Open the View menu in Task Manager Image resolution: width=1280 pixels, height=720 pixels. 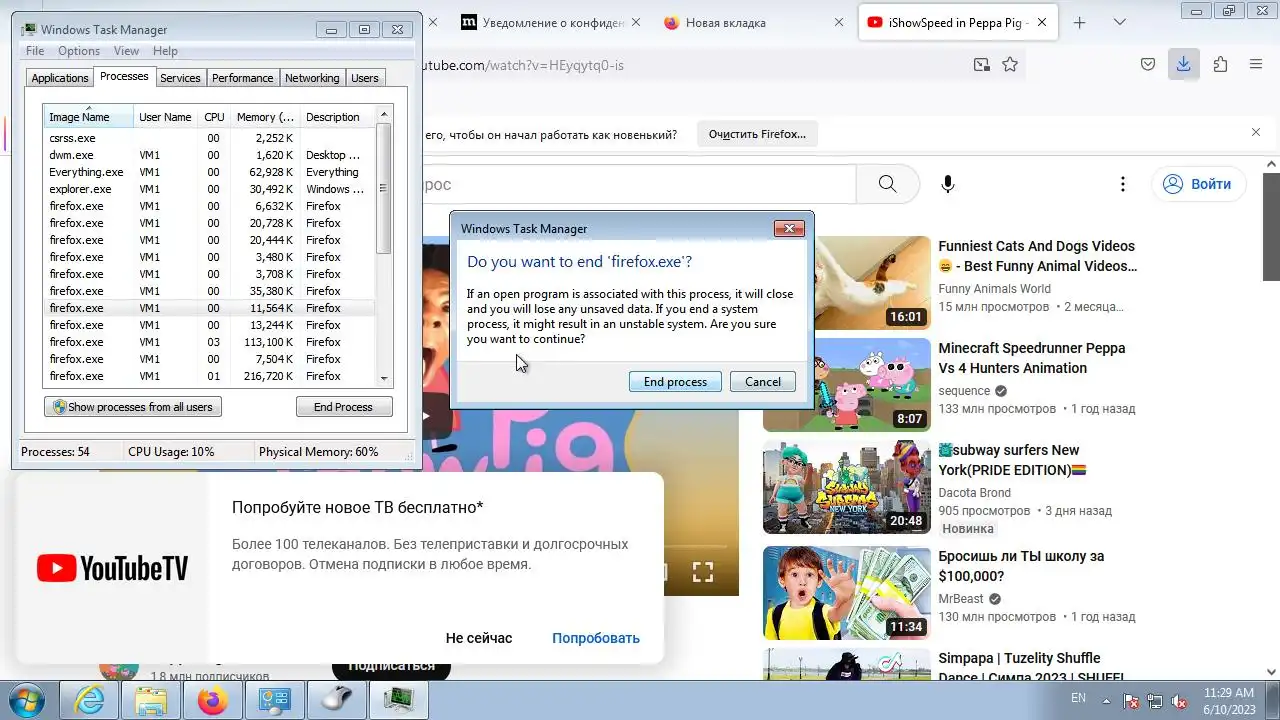point(126,51)
